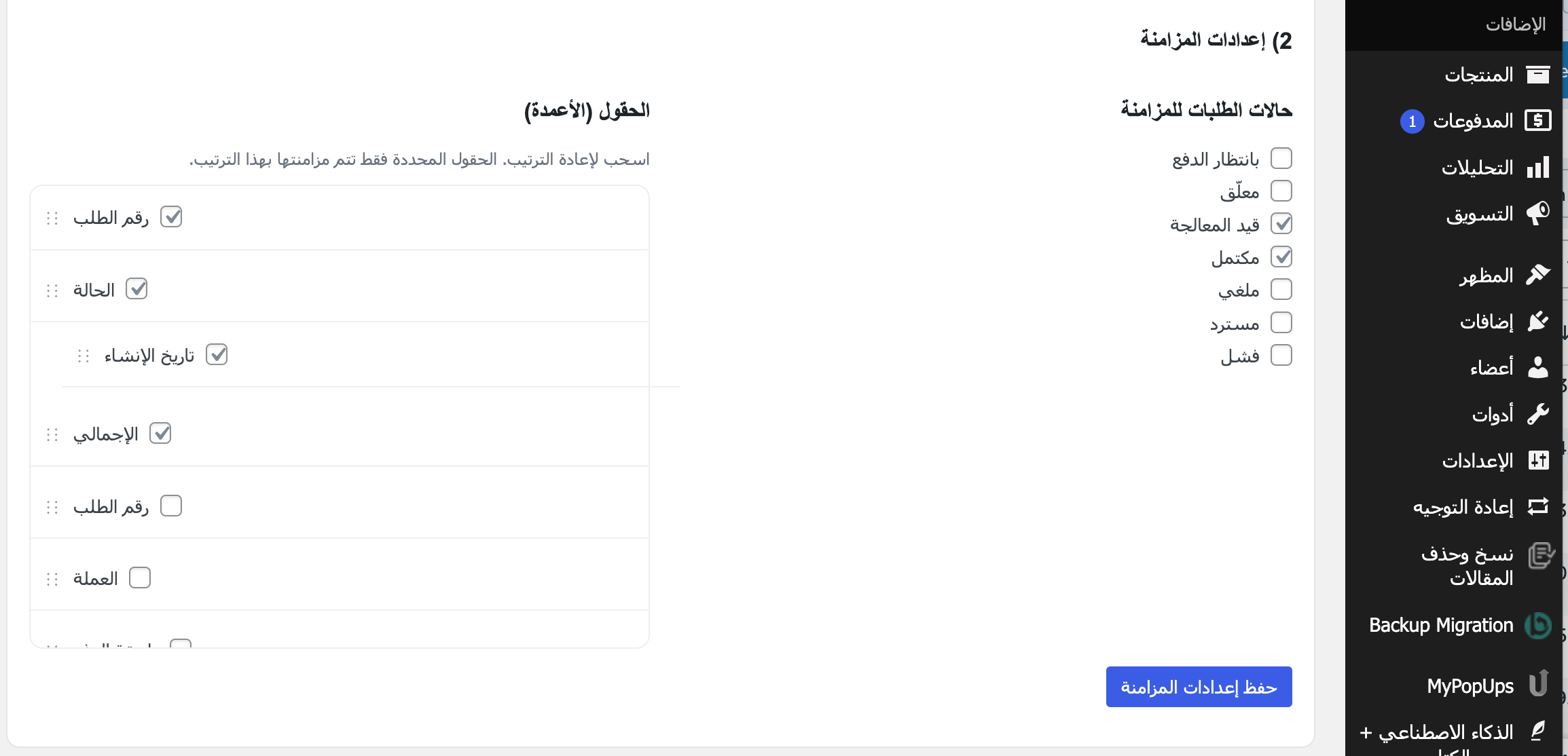Uncheck the قيد المعالجة status checkbox
This screenshot has width=1568, height=756.
point(1281,224)
